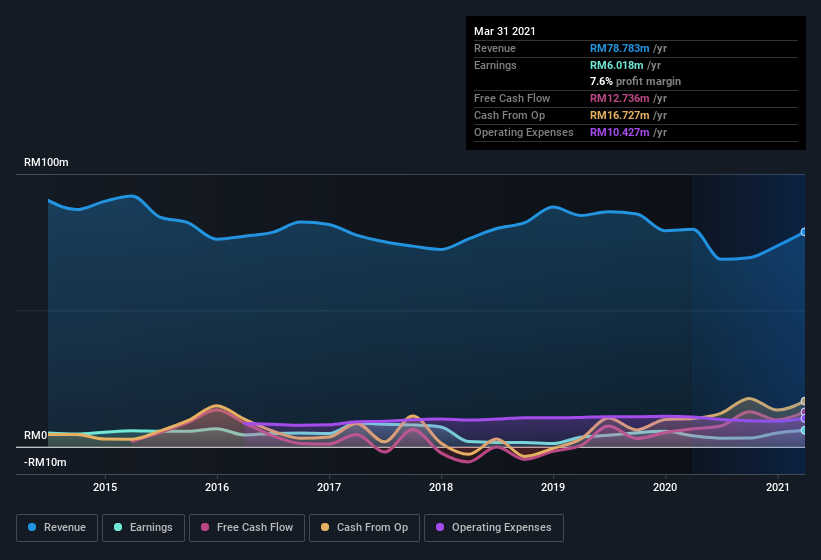Select the 2016 x-axis label
Screen dimensions: 821x560
point(217,487)
